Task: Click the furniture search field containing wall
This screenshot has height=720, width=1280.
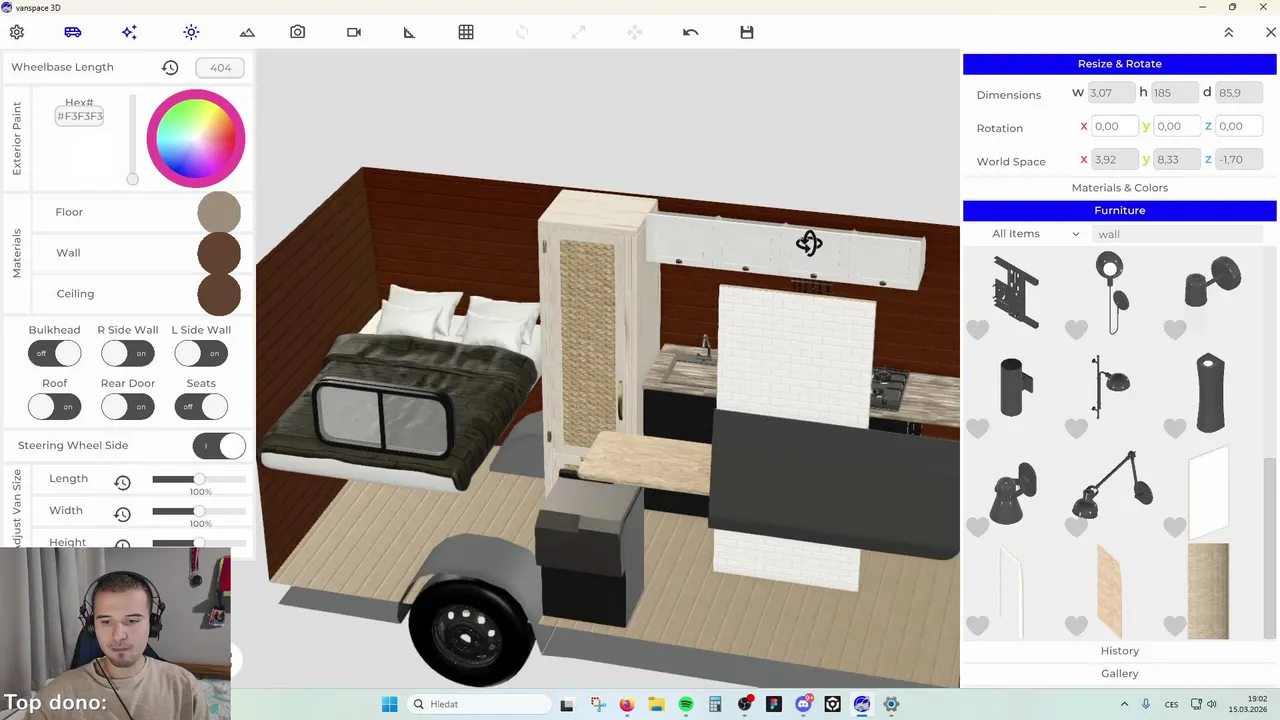Action: [x=1178, y=234]
